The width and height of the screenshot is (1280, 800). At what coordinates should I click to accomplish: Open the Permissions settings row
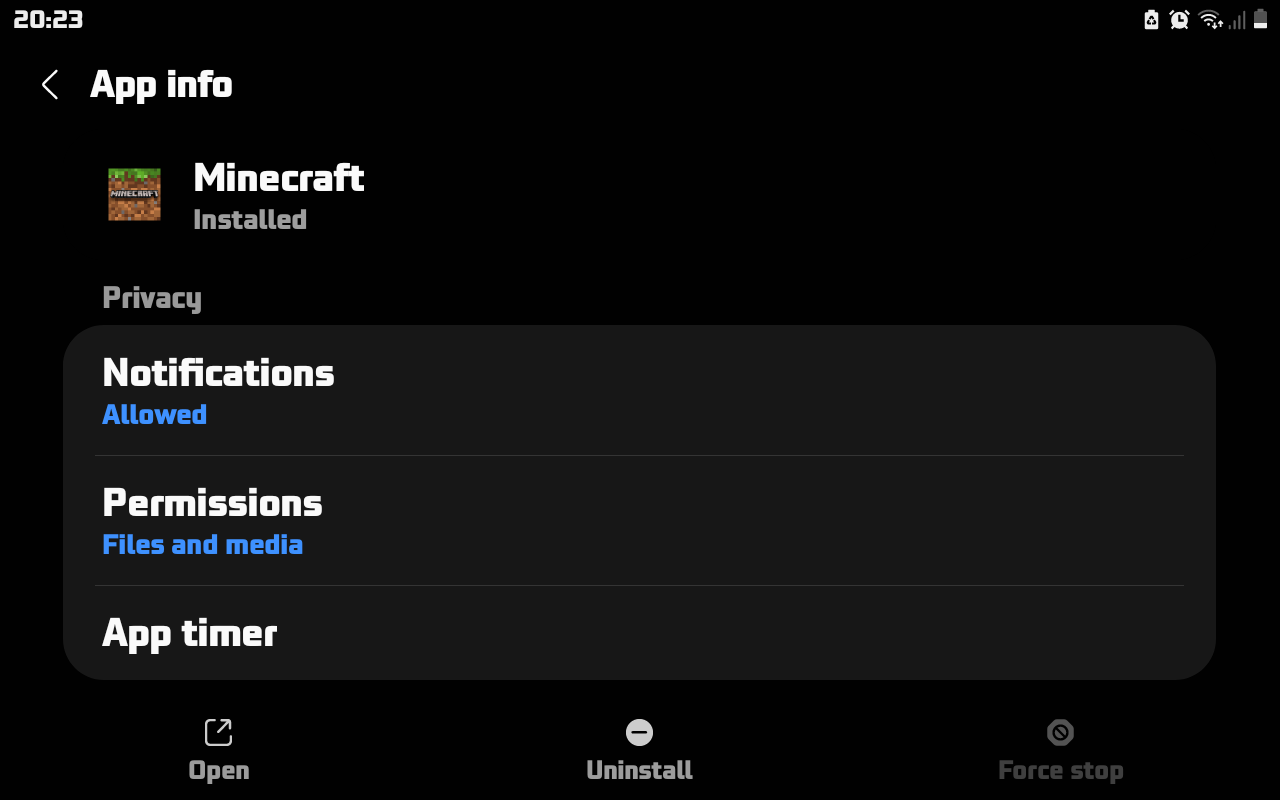point(639,520)
